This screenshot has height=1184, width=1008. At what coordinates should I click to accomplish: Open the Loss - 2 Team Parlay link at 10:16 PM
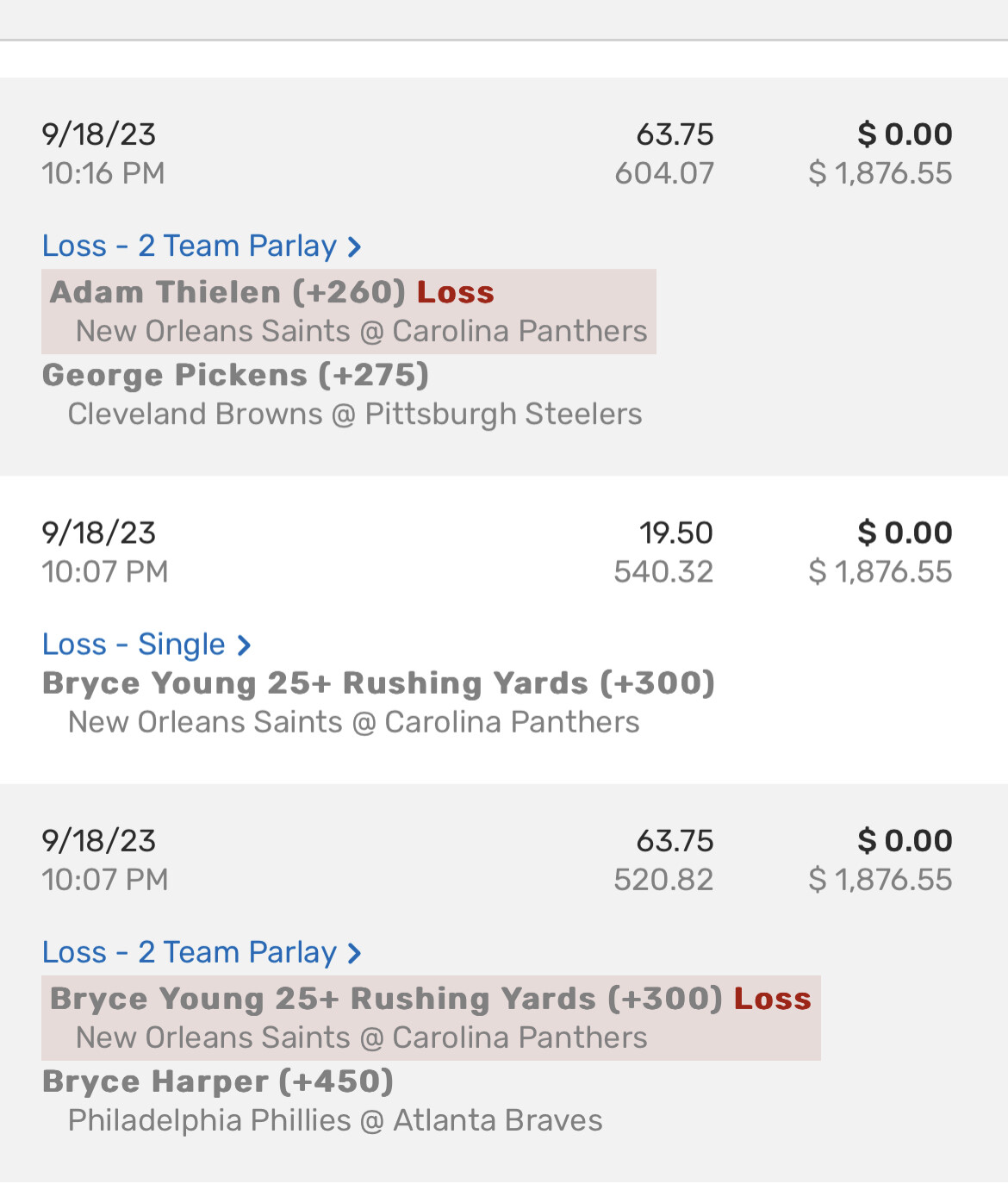click(190, 246)
